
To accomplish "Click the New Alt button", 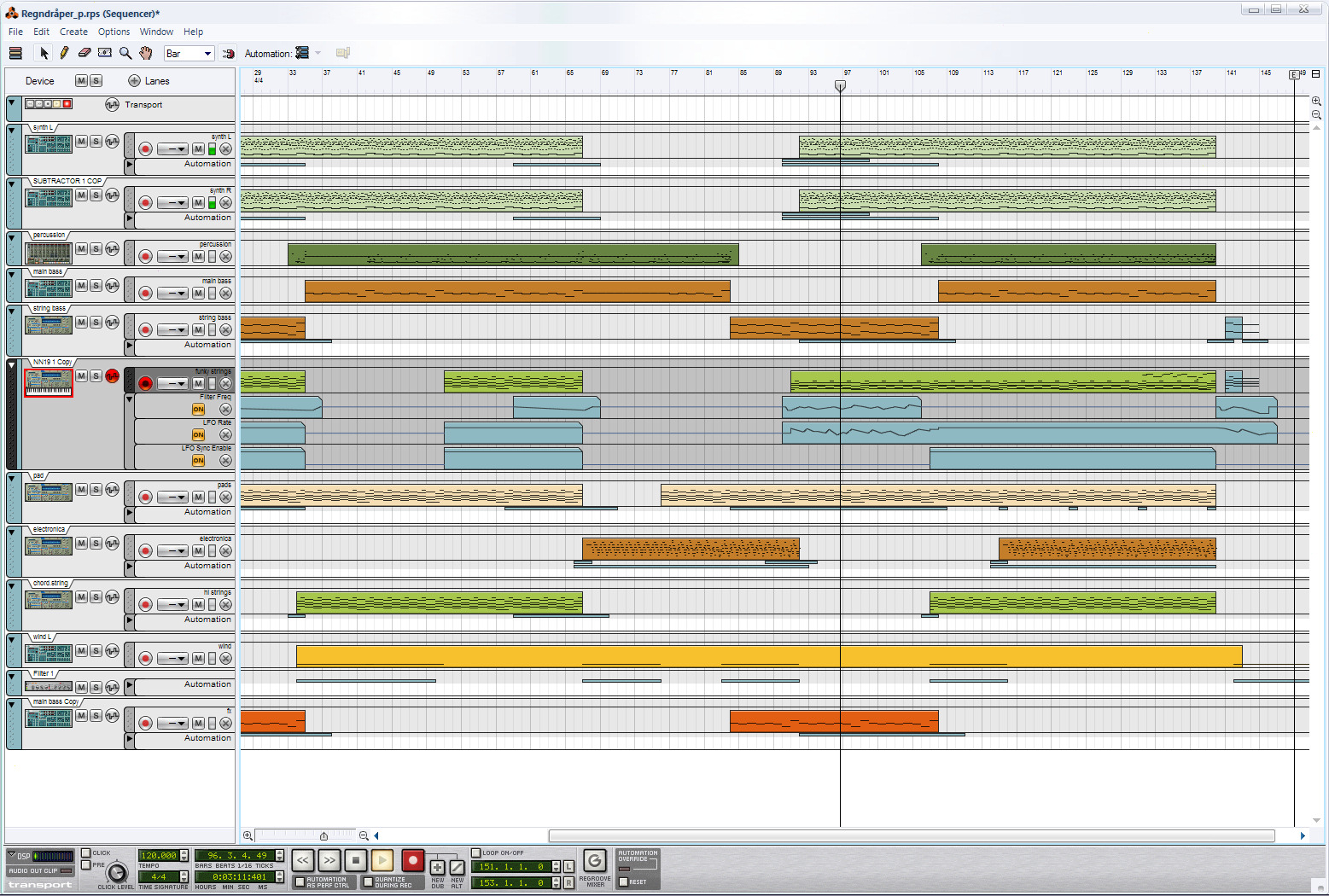I will click(x=458, y=867).
